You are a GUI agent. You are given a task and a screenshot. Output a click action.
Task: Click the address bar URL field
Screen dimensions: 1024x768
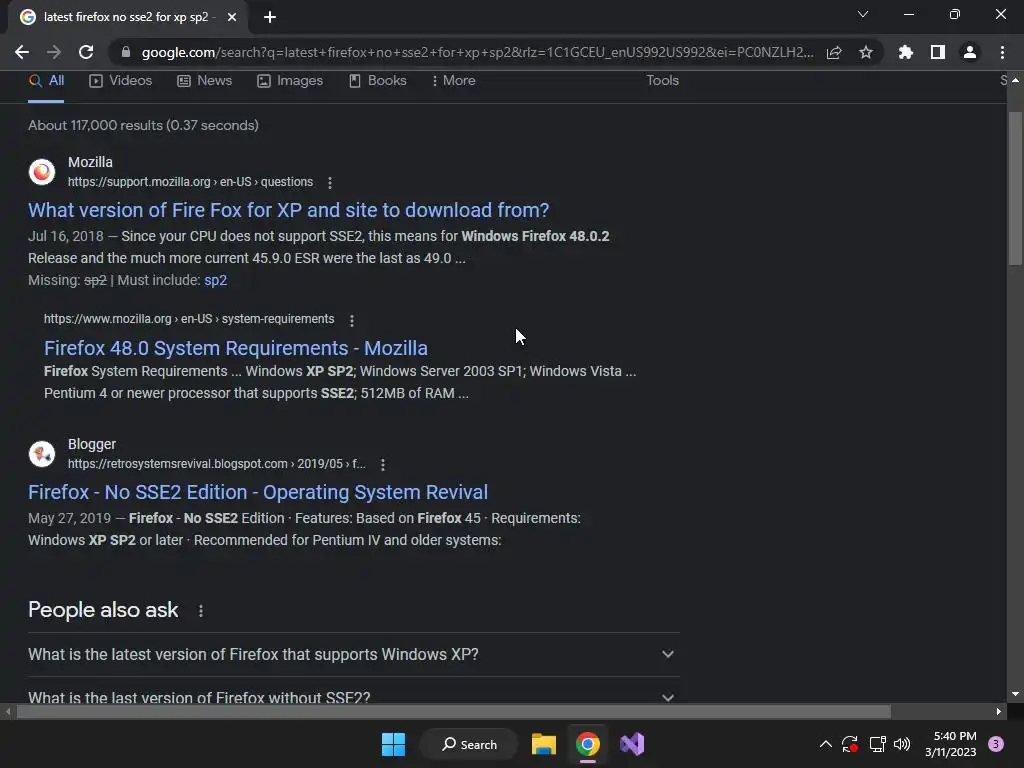[477, 52]
